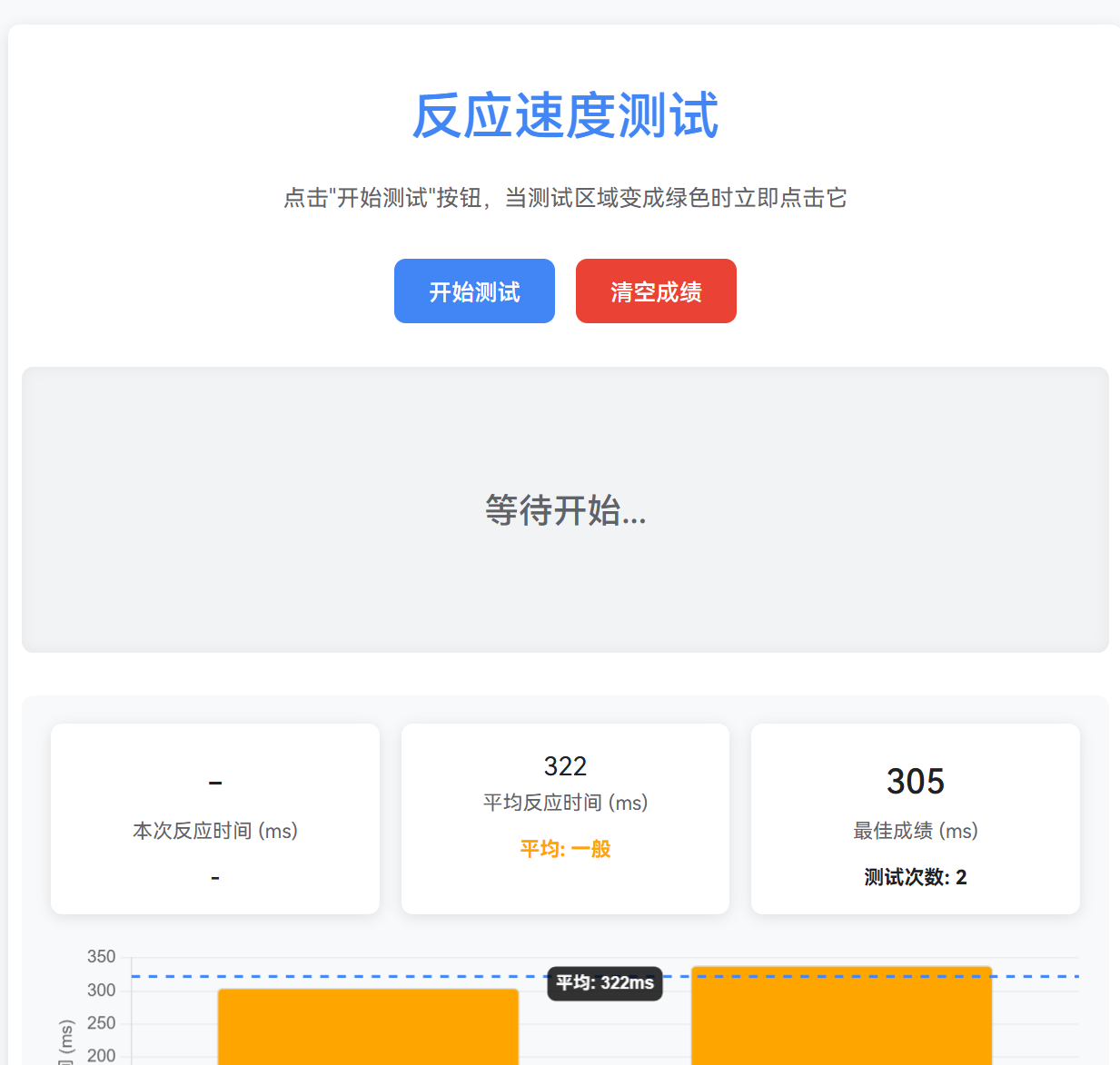Select the 最佳成绩 (ms) label
The height and width of the screenshot is (1065, 1120).
click(x=915, y=831)
